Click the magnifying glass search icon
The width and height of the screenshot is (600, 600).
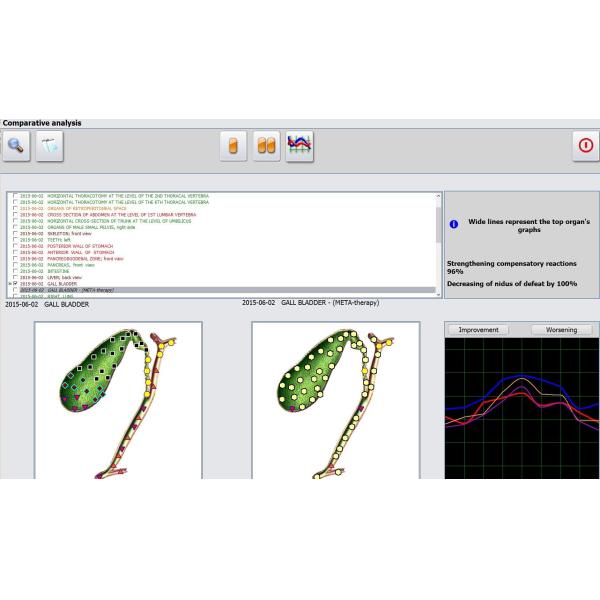[x=17, y=145]
